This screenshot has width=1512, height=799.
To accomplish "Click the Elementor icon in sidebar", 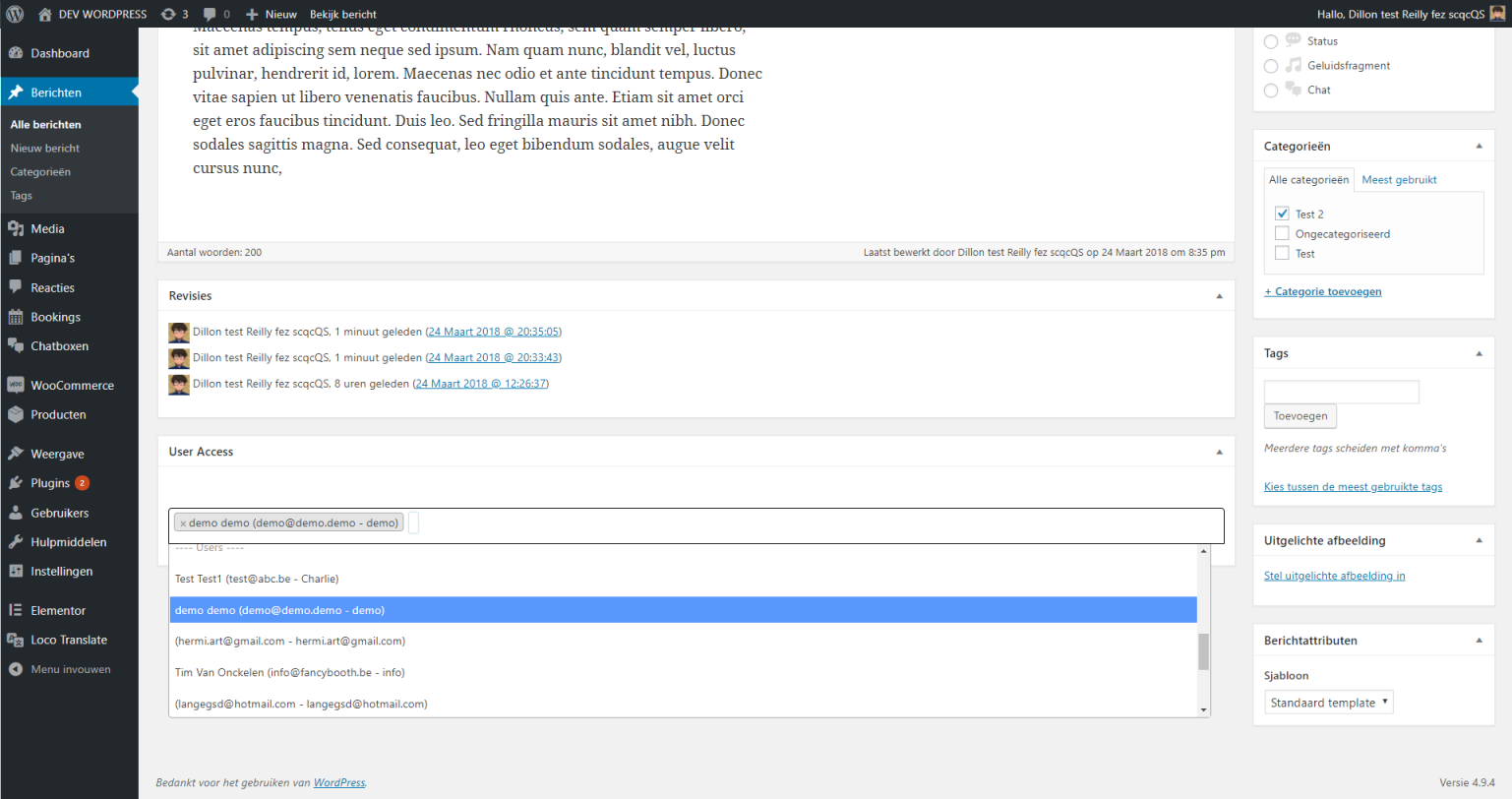I will [16, 610].
